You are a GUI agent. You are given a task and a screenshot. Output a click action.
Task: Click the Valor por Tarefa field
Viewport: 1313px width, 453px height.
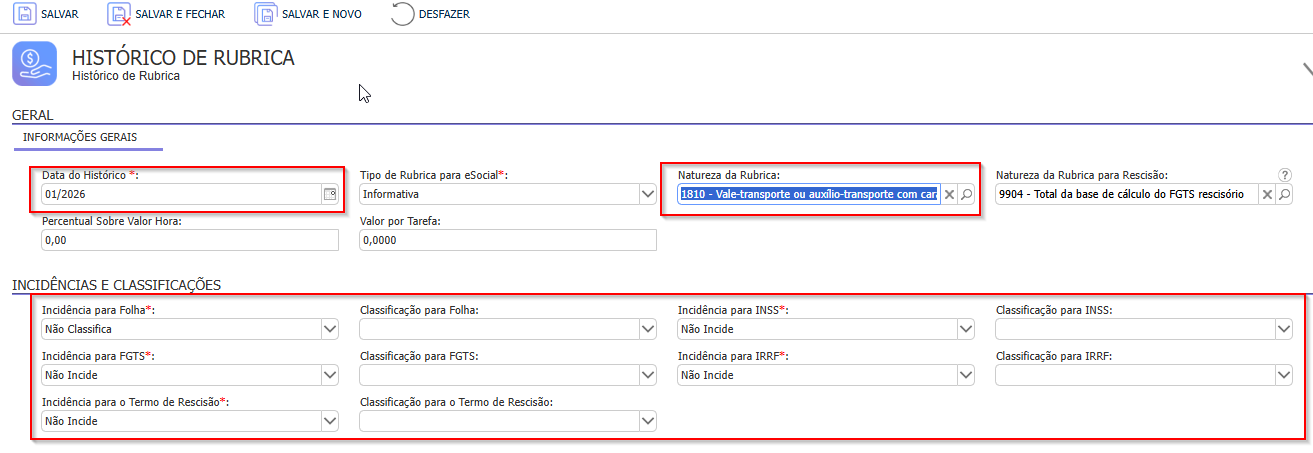click(x=507, y=240)
